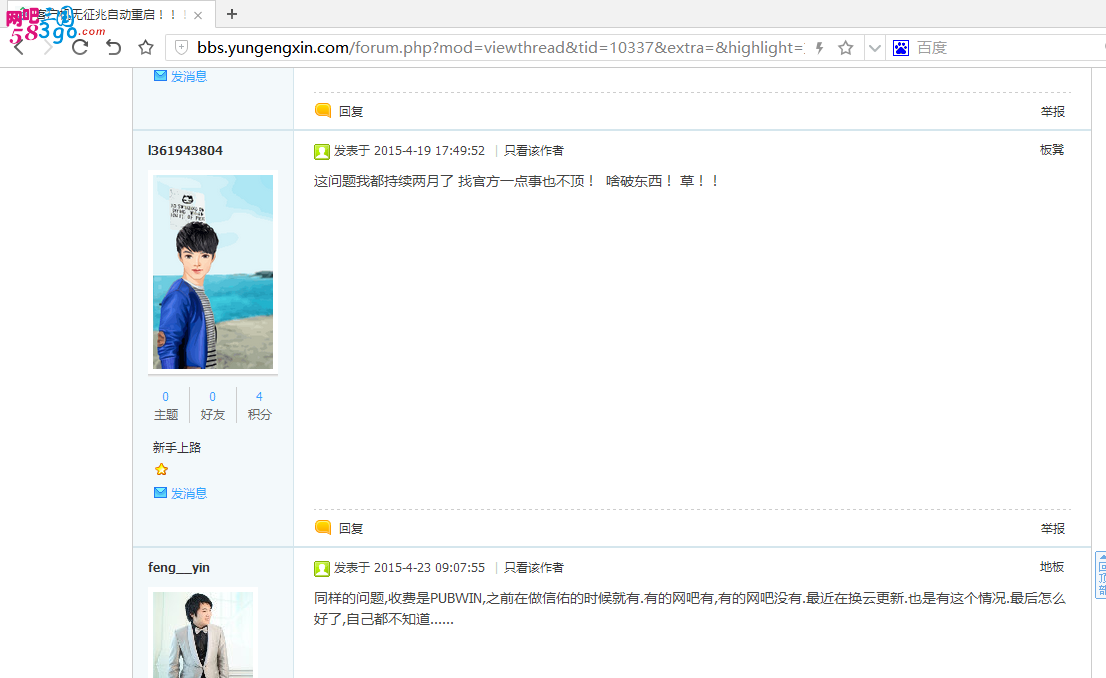
Task: Reload the page with the refresh icon
Action: click(80, 47)
